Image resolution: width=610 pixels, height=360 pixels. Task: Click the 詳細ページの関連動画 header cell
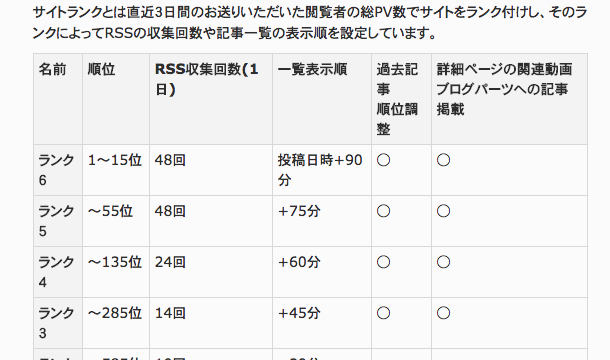509,99
